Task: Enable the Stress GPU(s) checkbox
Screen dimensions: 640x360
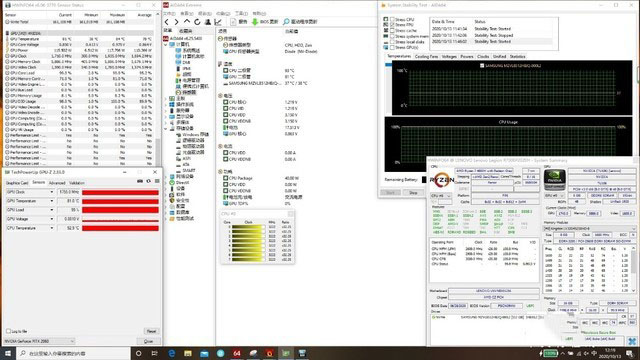Action: 392,47
